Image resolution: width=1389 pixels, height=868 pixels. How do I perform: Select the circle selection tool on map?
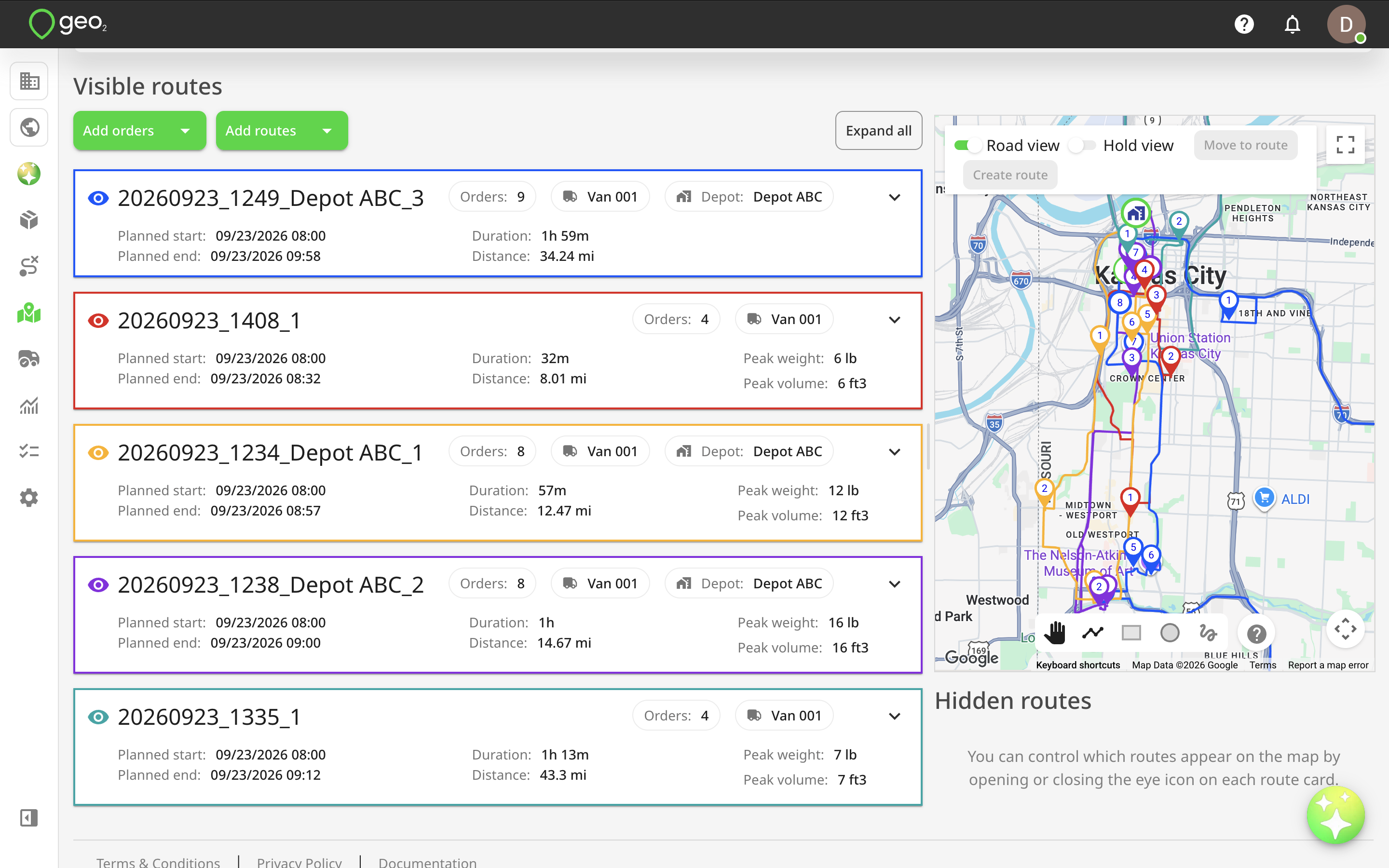point(1170,633)
